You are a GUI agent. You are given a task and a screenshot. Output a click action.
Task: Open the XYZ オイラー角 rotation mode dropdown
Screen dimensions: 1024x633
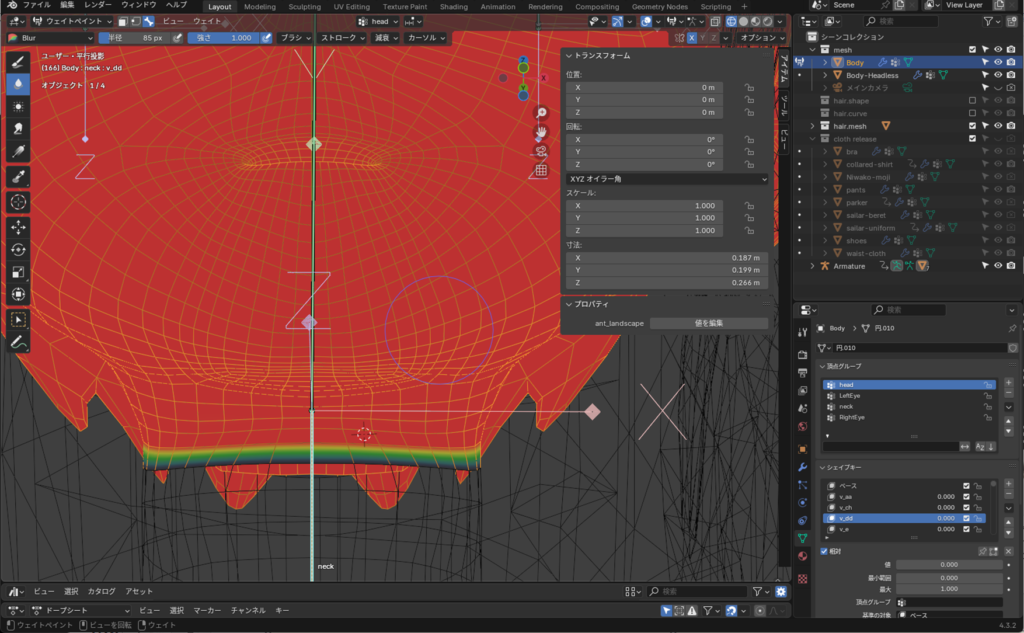(x=665, y=179)
